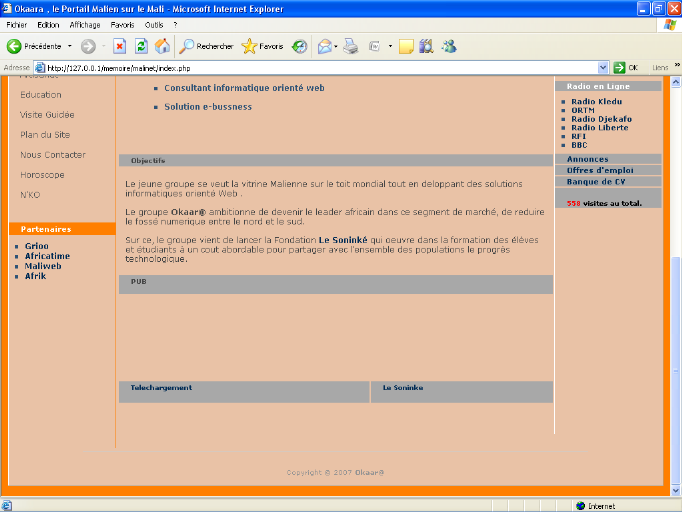Open Radio Djekafo link
The height and width of the screenshot is (512, 682).
pyautogui.click(x=602, y=119)
